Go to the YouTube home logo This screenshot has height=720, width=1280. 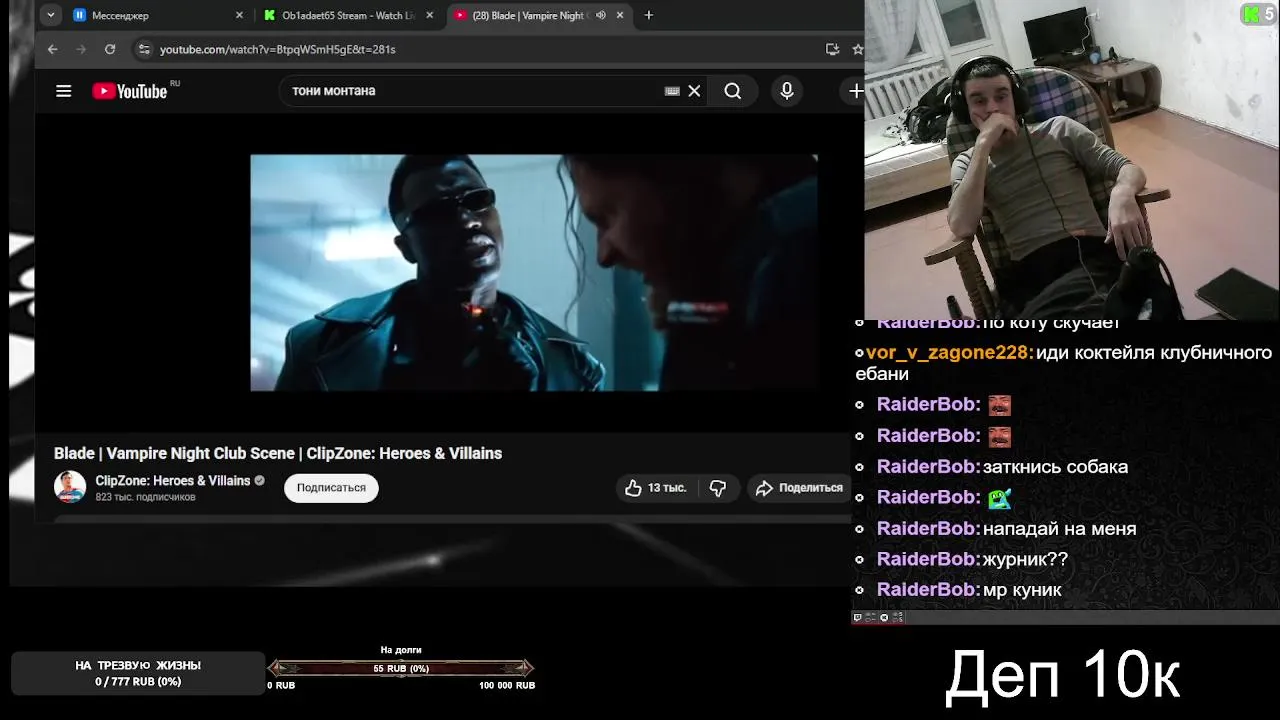click(130, 91)
